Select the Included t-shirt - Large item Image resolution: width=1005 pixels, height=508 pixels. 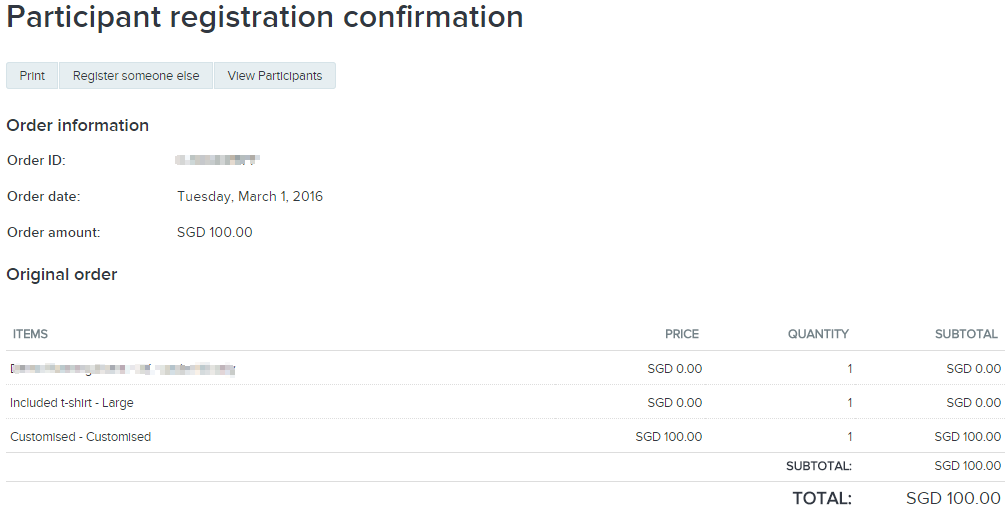pos(72,403)
